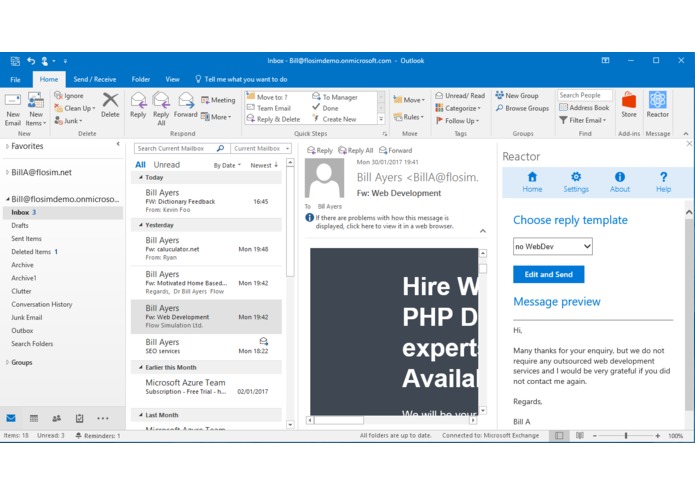This screenshot has height=494, width=695.
Task: Click the Normal view status bar icon
Action: click(x=559, y=436)
